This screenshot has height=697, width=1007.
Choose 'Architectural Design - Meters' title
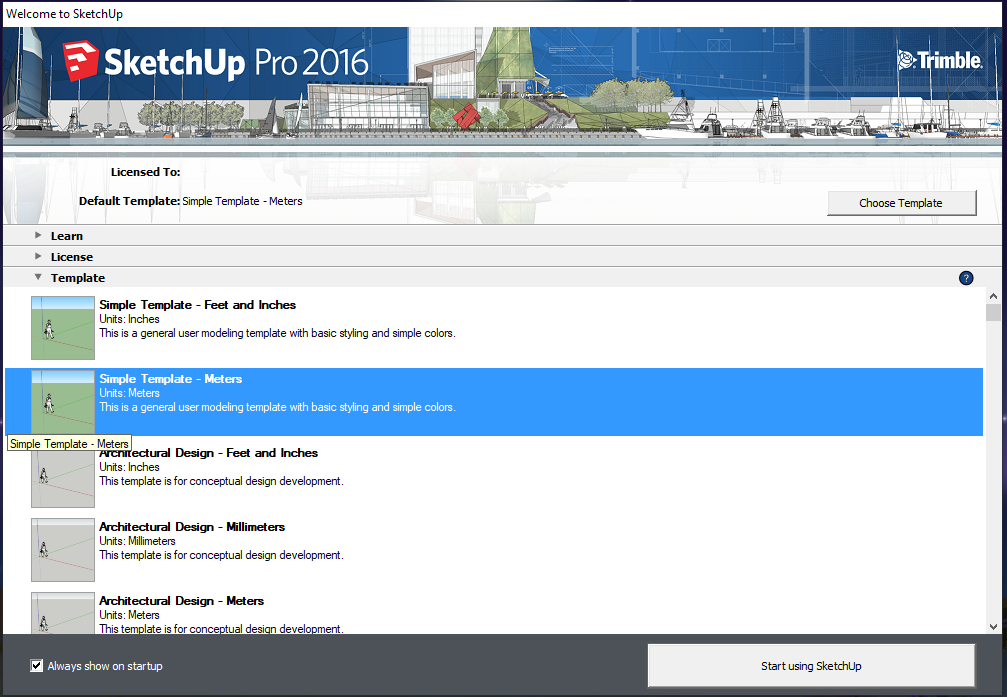click(182, 601)
